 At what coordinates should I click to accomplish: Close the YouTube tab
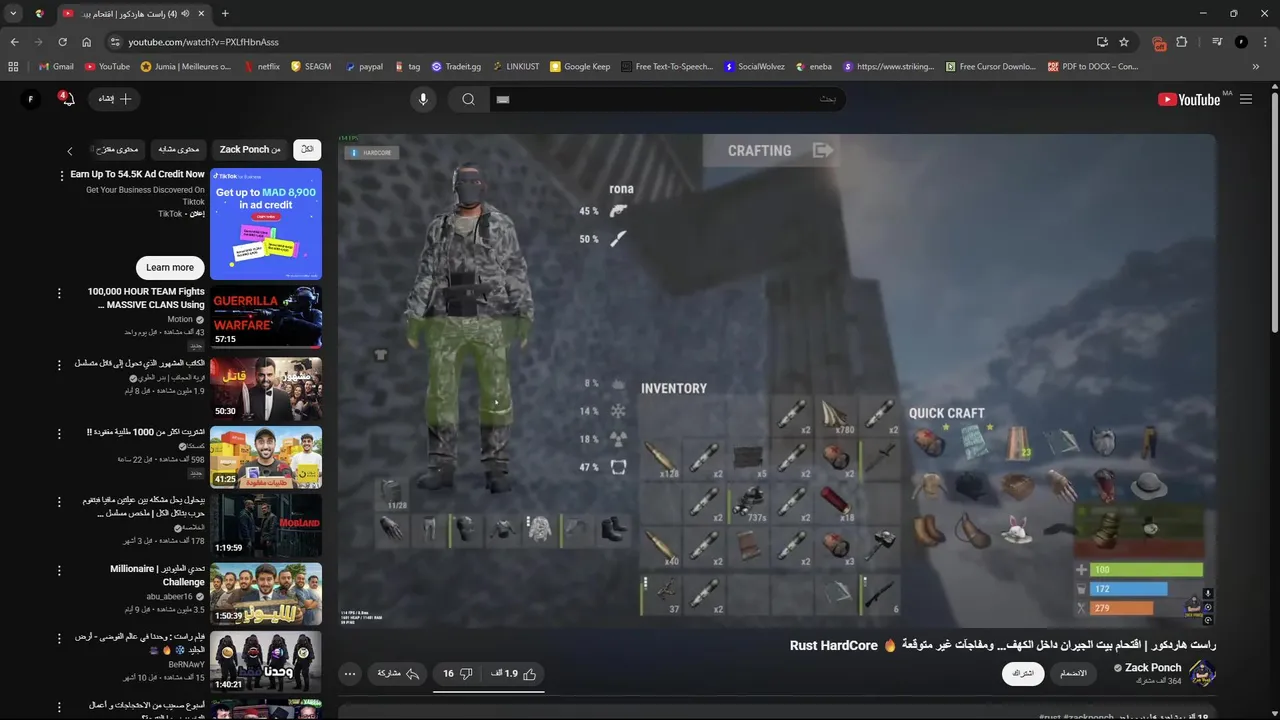pos(201,14)
